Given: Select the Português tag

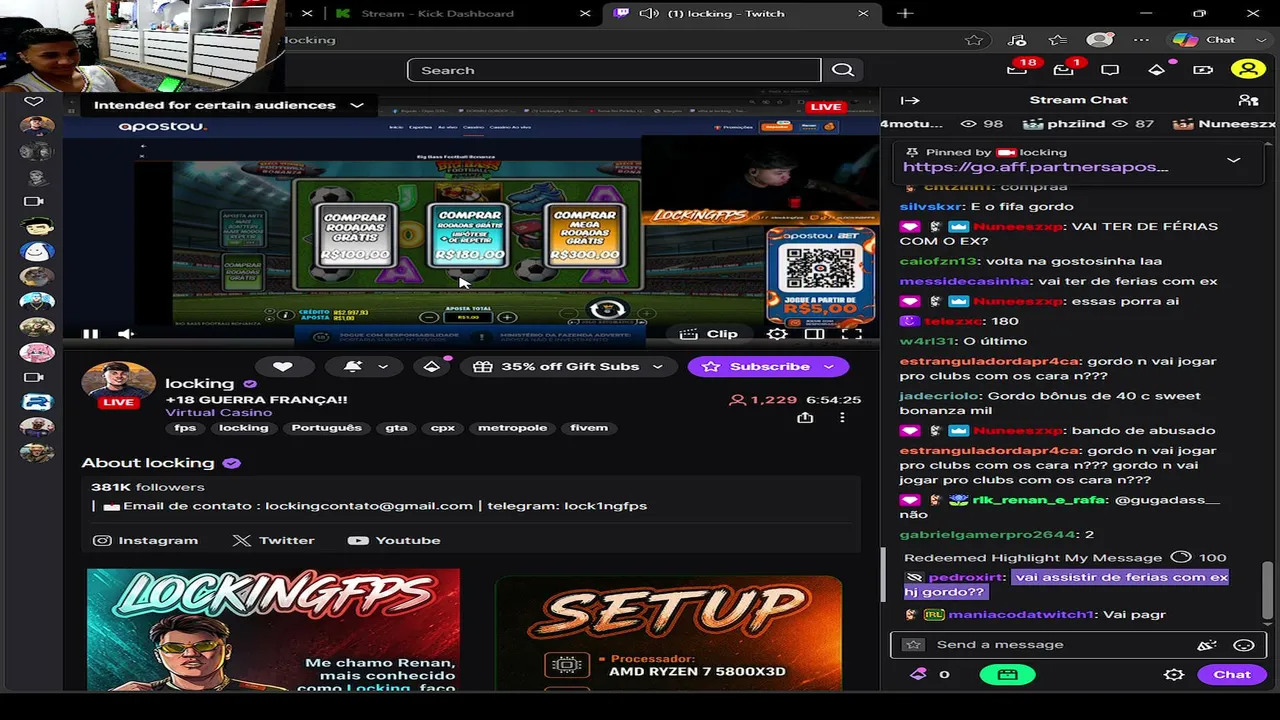Looking at the screenshot, I should point(326,428).
